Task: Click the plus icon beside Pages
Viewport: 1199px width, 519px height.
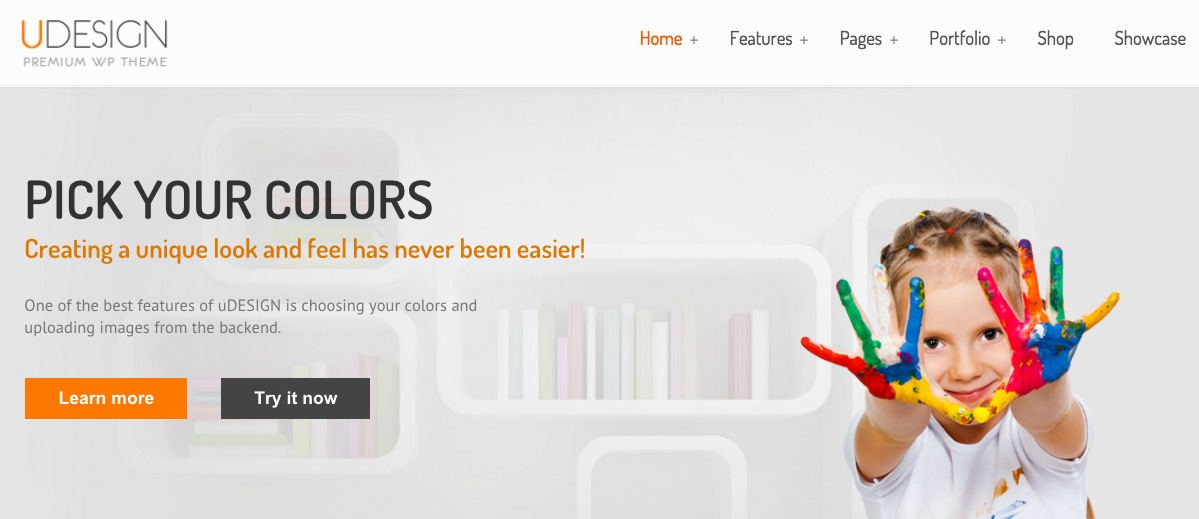Action: (x=893, y=41)
